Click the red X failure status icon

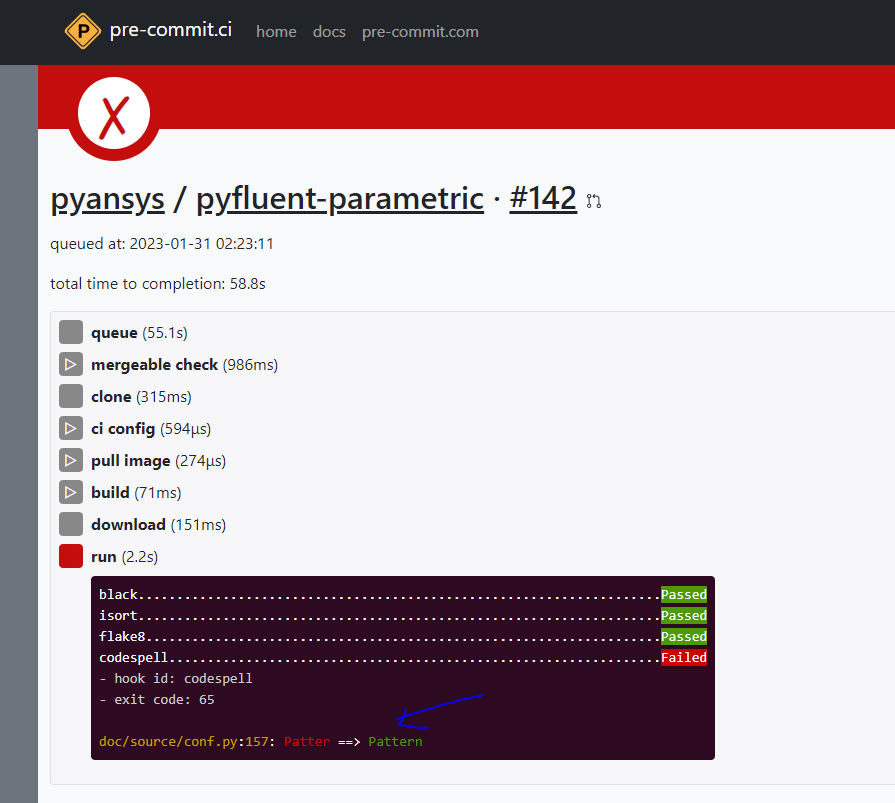(x=114, y=114)
